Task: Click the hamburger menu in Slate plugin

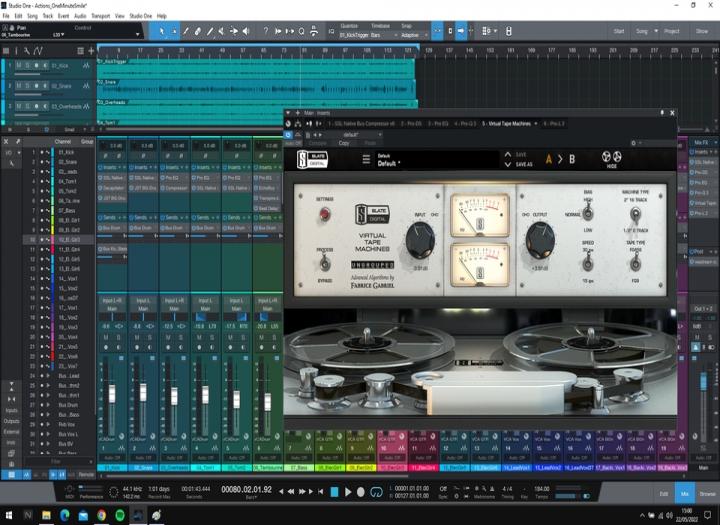Action: pyautogui.click(x=366, y=159)
